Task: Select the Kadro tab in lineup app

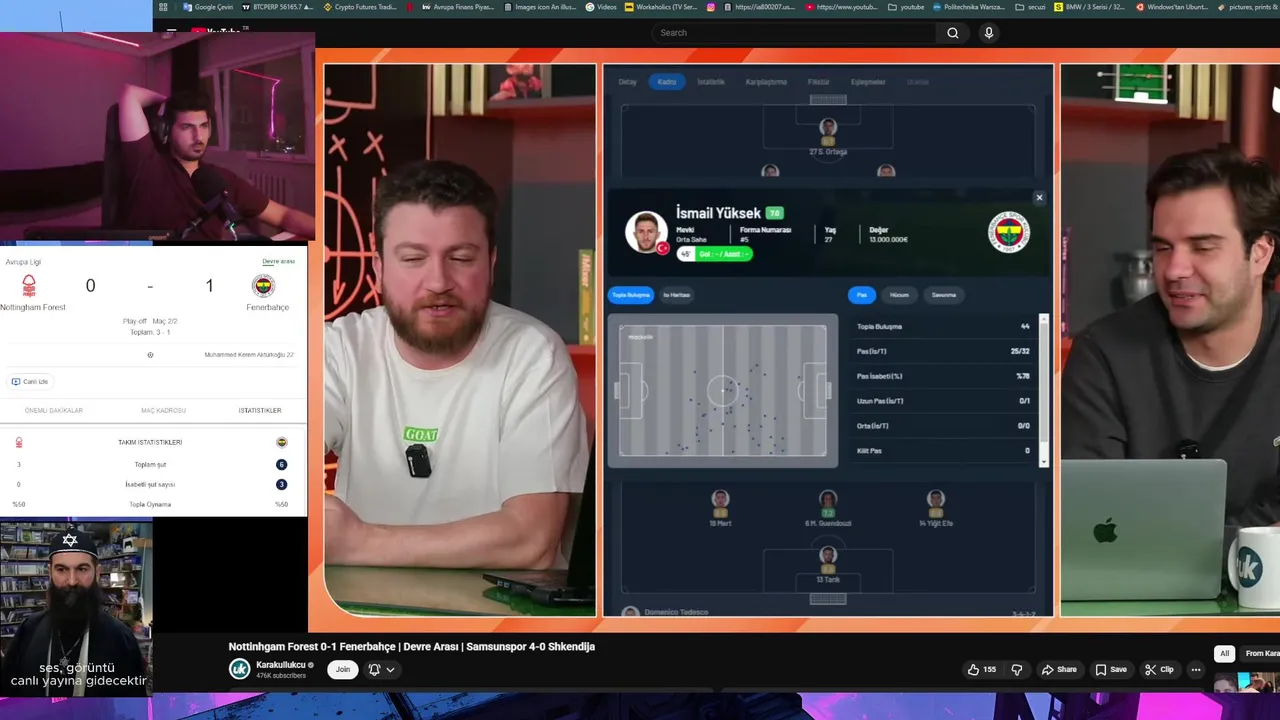Action: pos(666,81)
